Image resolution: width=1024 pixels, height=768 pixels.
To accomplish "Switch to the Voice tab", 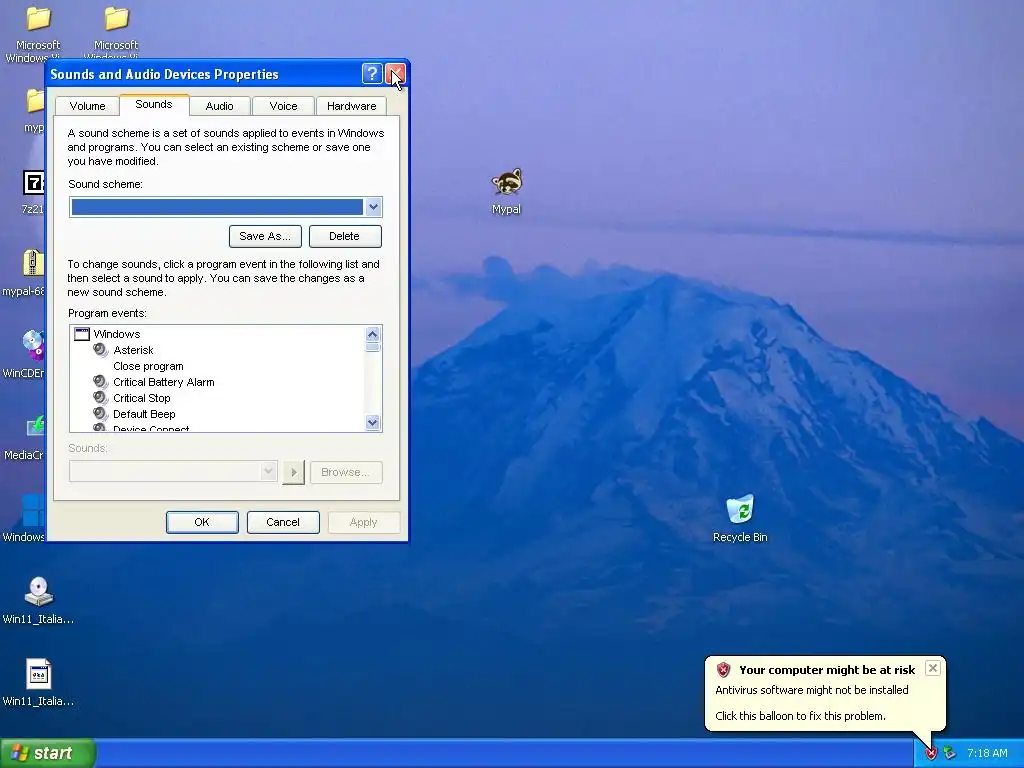I will point(283,106).
